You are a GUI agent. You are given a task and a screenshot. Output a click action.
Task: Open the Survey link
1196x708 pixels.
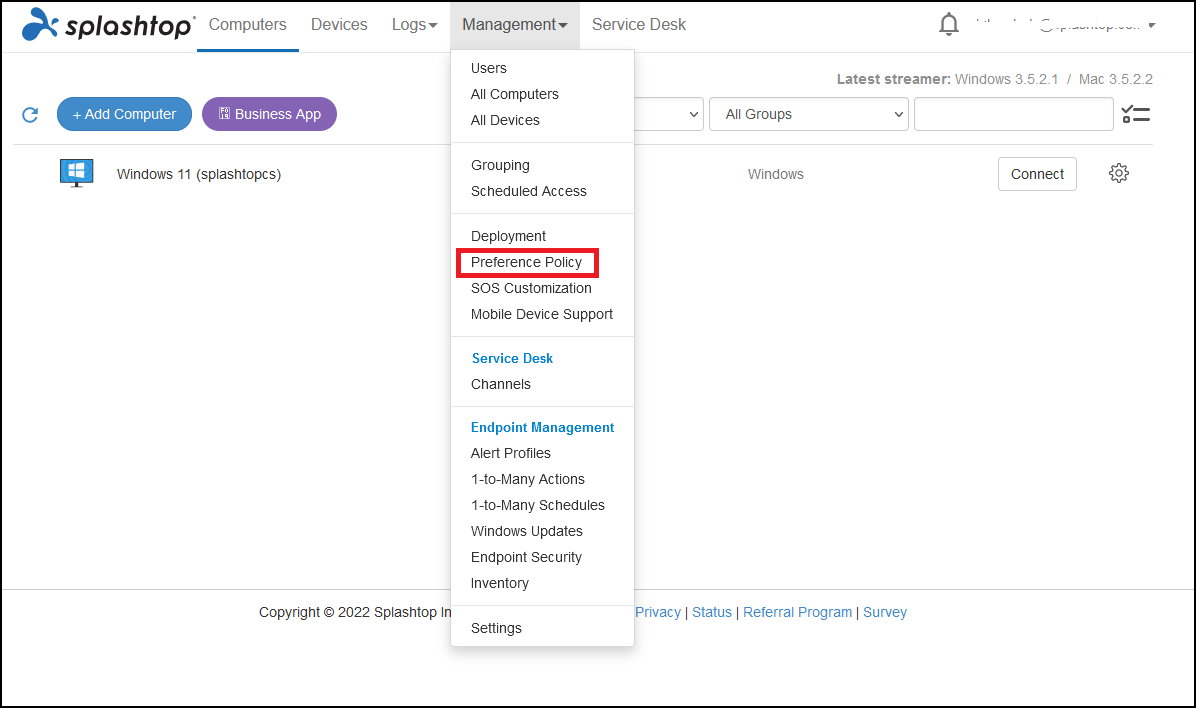point(885,612)
